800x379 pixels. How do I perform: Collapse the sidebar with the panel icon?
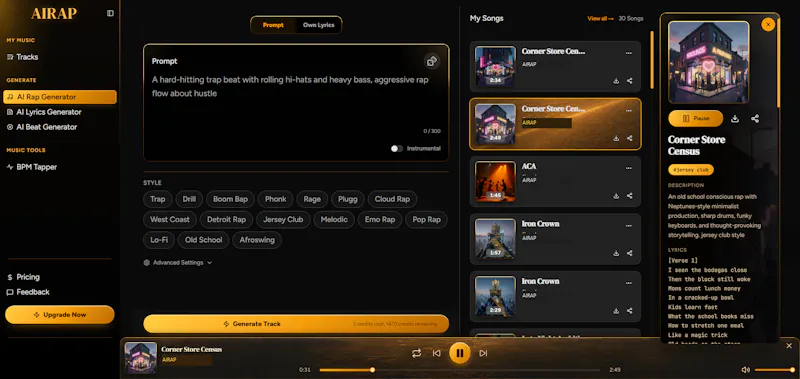click(x=110, y=13)
